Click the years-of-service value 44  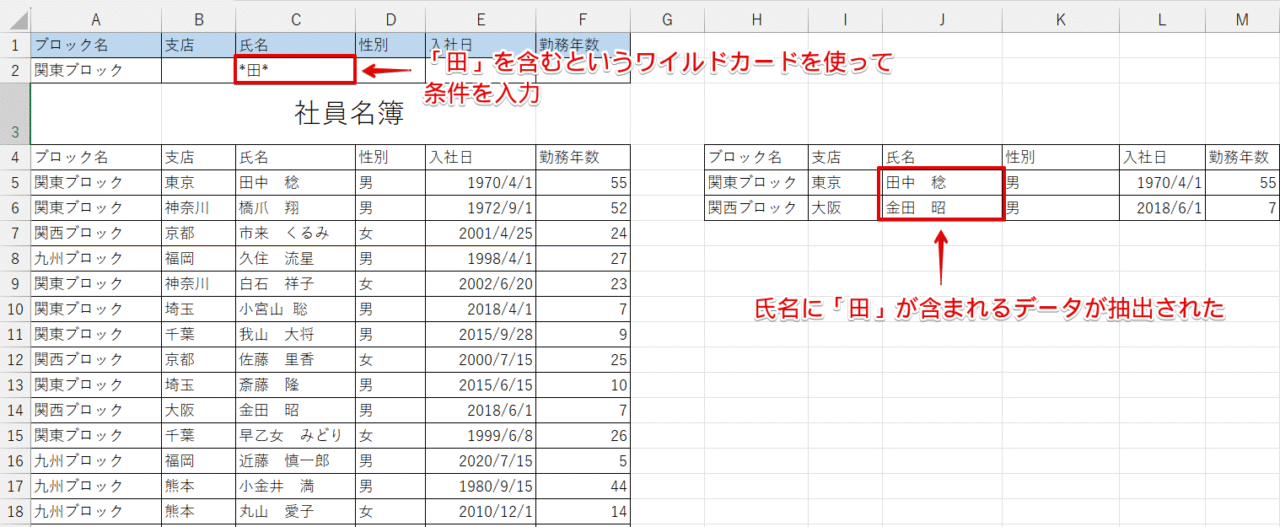(583, 485)
